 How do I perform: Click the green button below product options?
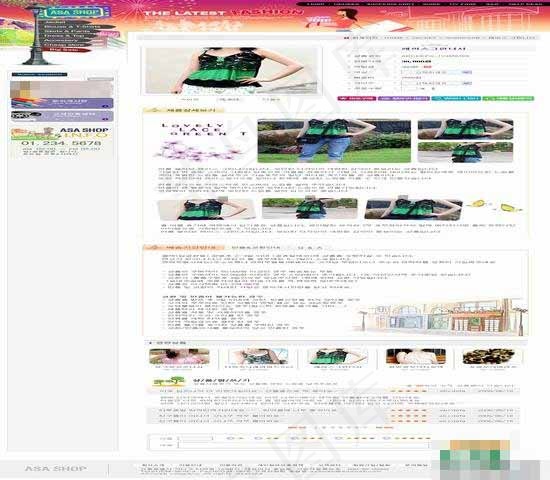508,99
